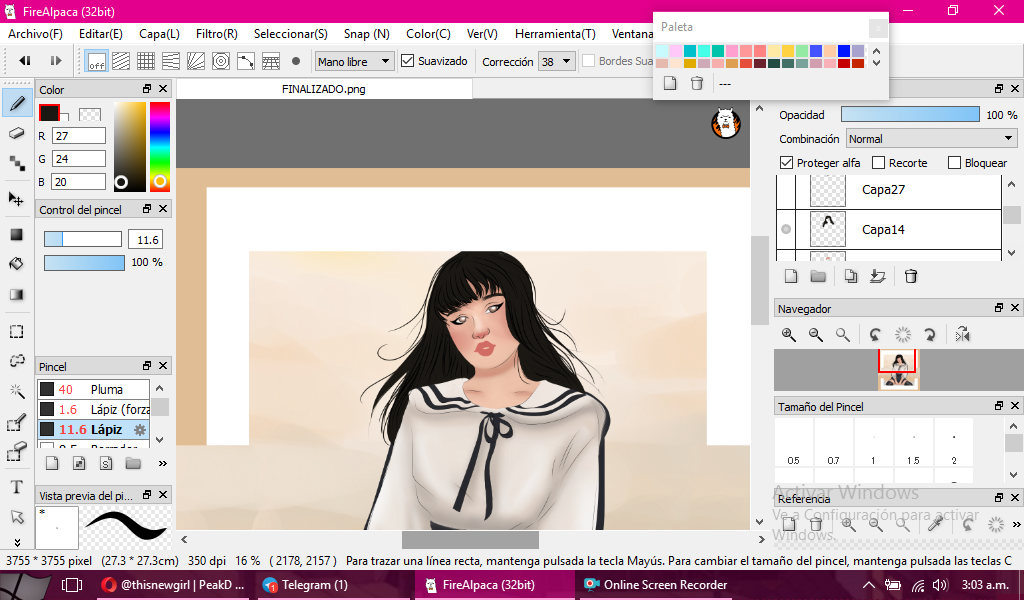Select the Fill rectangle tool
The width and height of the screenshot is (1024, 600).
pyautogui.click(x=17, y=234)
